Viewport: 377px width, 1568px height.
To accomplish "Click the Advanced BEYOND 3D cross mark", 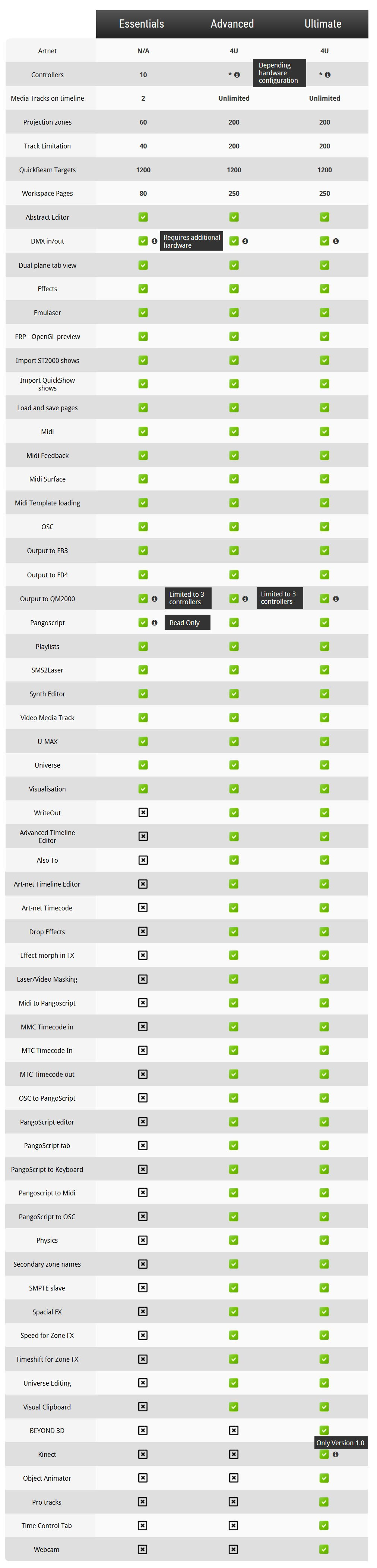I will [234, 1430].
